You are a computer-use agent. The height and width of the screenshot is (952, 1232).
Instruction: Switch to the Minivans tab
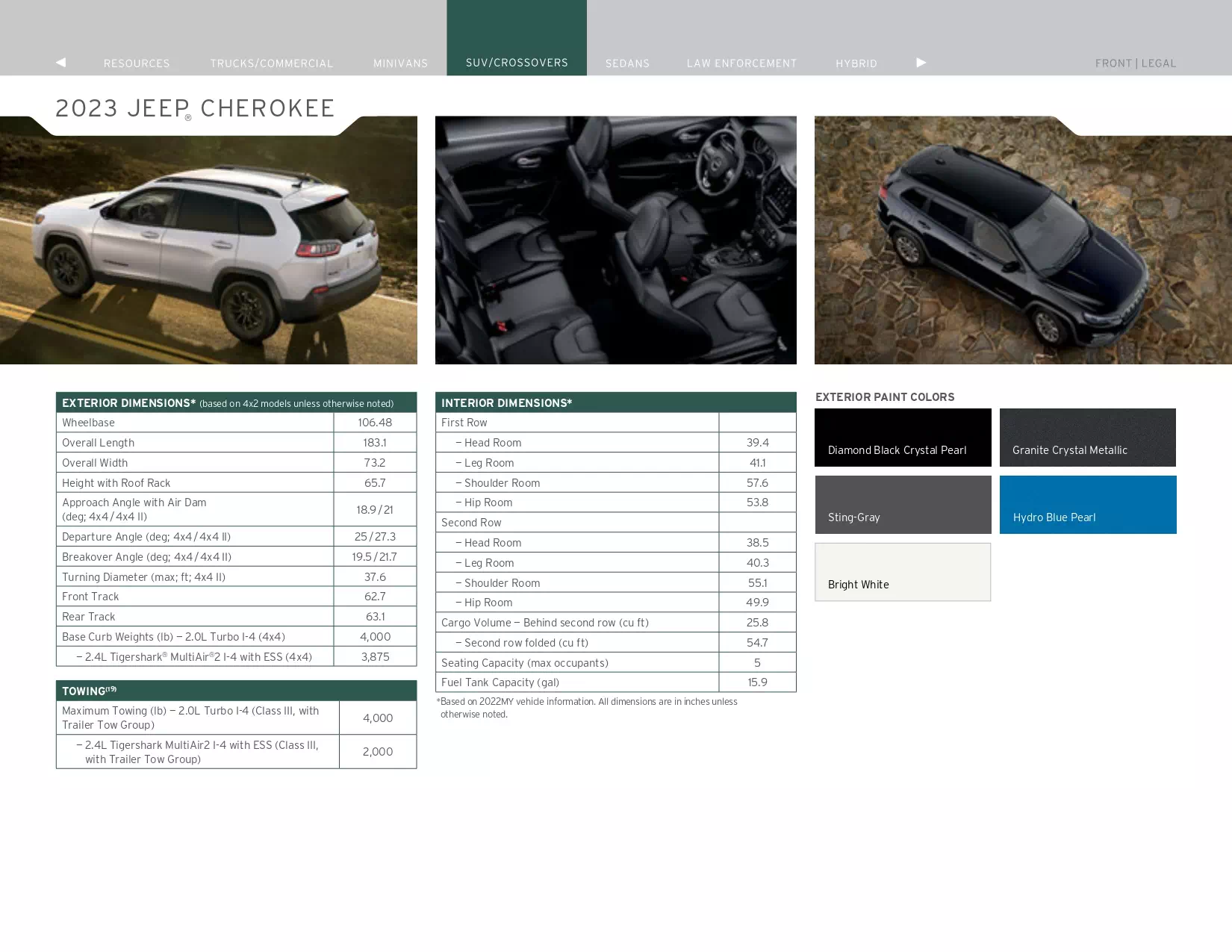point(401,63)
